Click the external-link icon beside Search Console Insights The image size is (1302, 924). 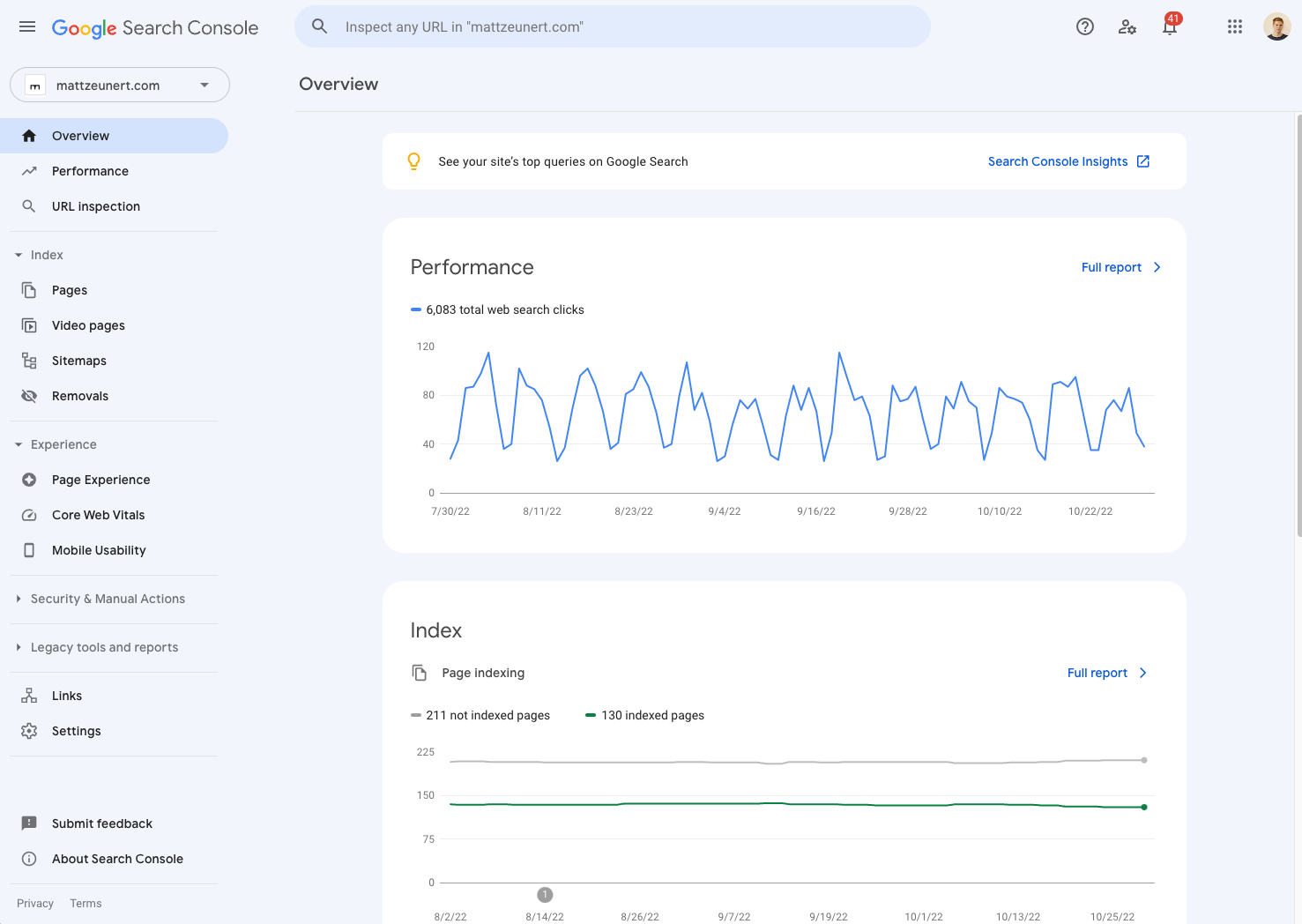click(x=1143, y=161)
